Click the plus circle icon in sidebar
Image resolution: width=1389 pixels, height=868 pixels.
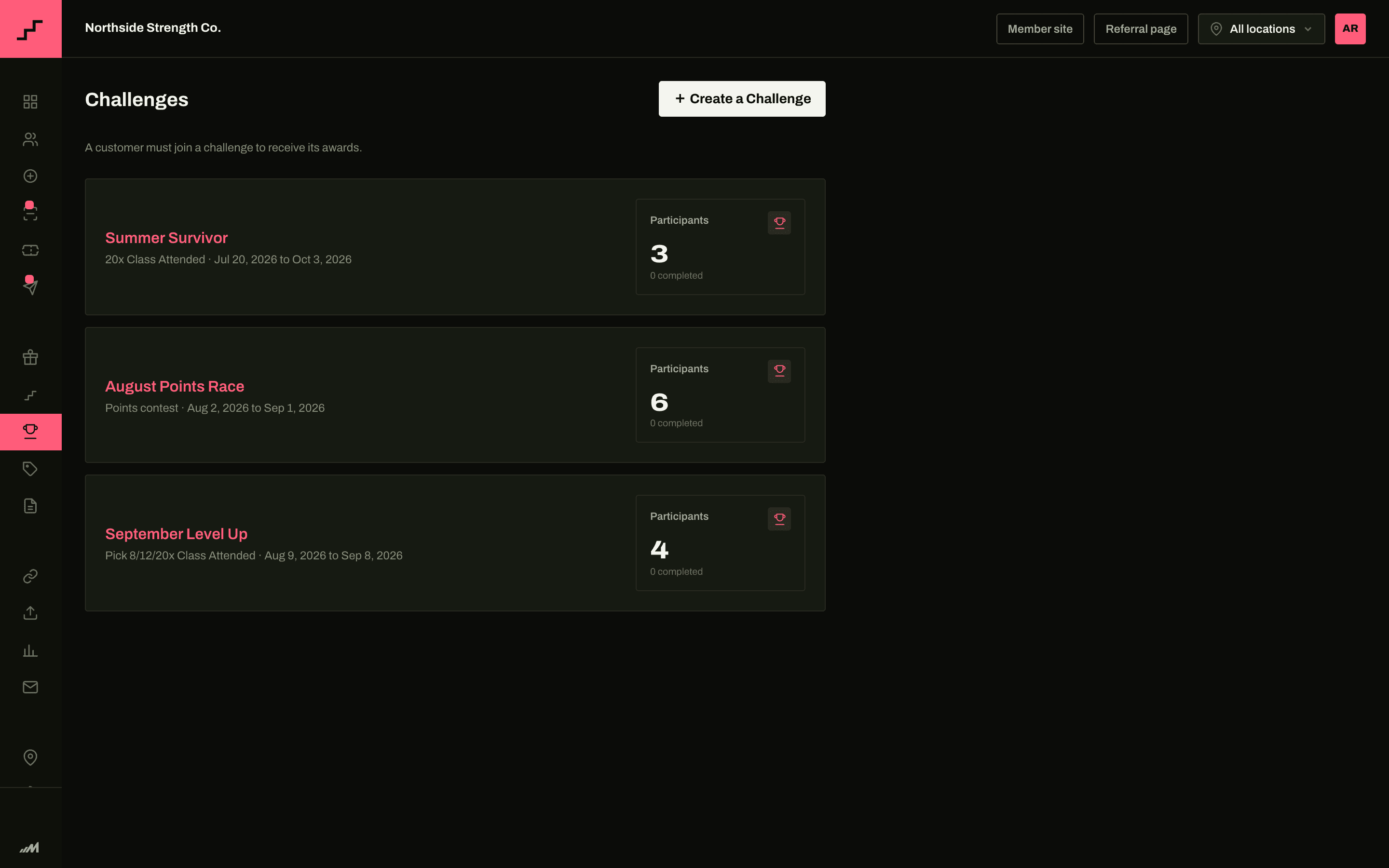tap(30, 176)
